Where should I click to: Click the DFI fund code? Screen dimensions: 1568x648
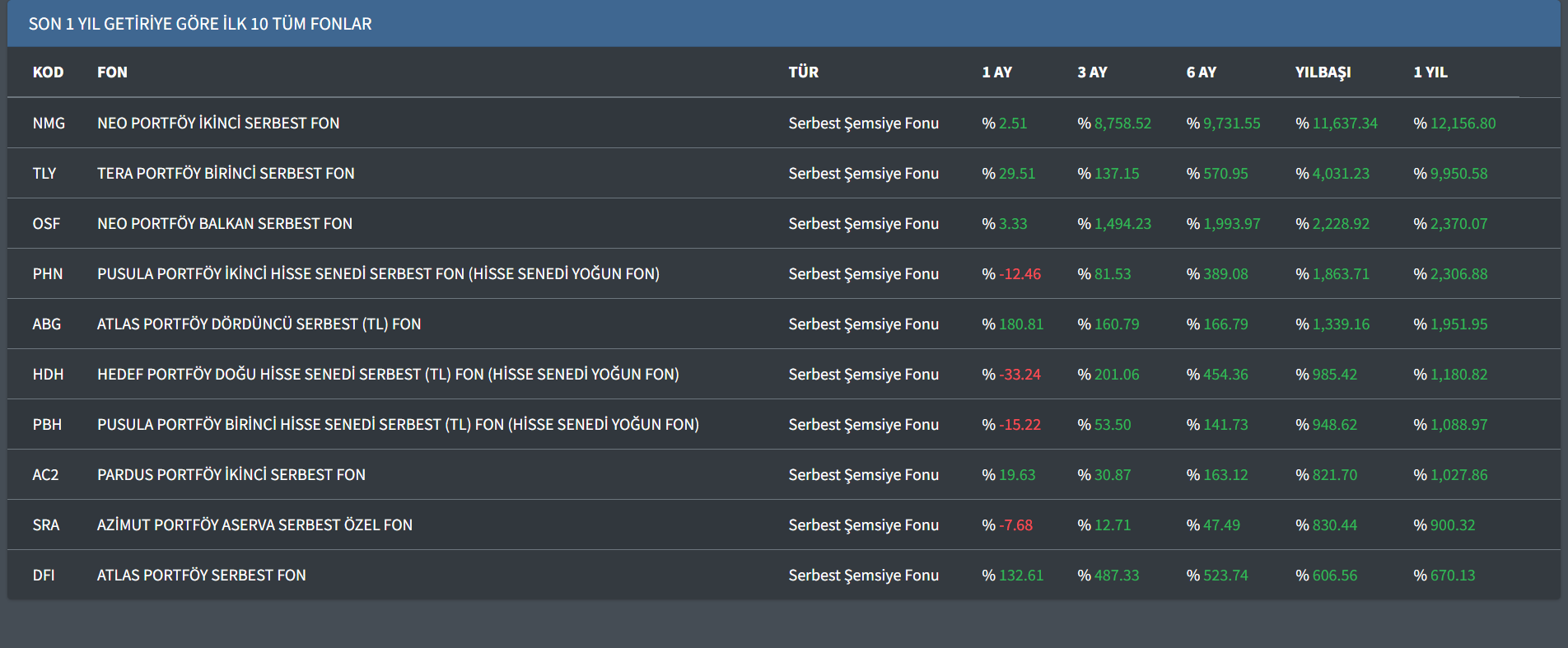click(44, 576)
